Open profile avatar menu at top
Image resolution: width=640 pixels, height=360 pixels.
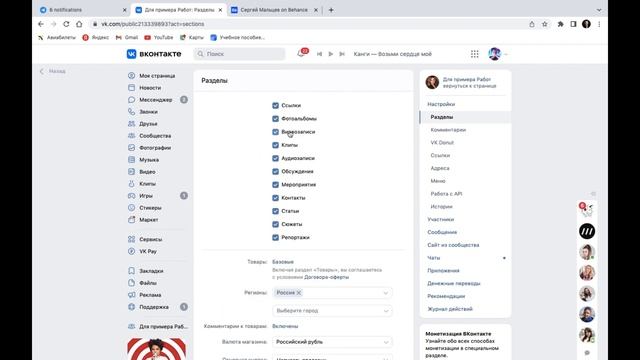point(498,54)
